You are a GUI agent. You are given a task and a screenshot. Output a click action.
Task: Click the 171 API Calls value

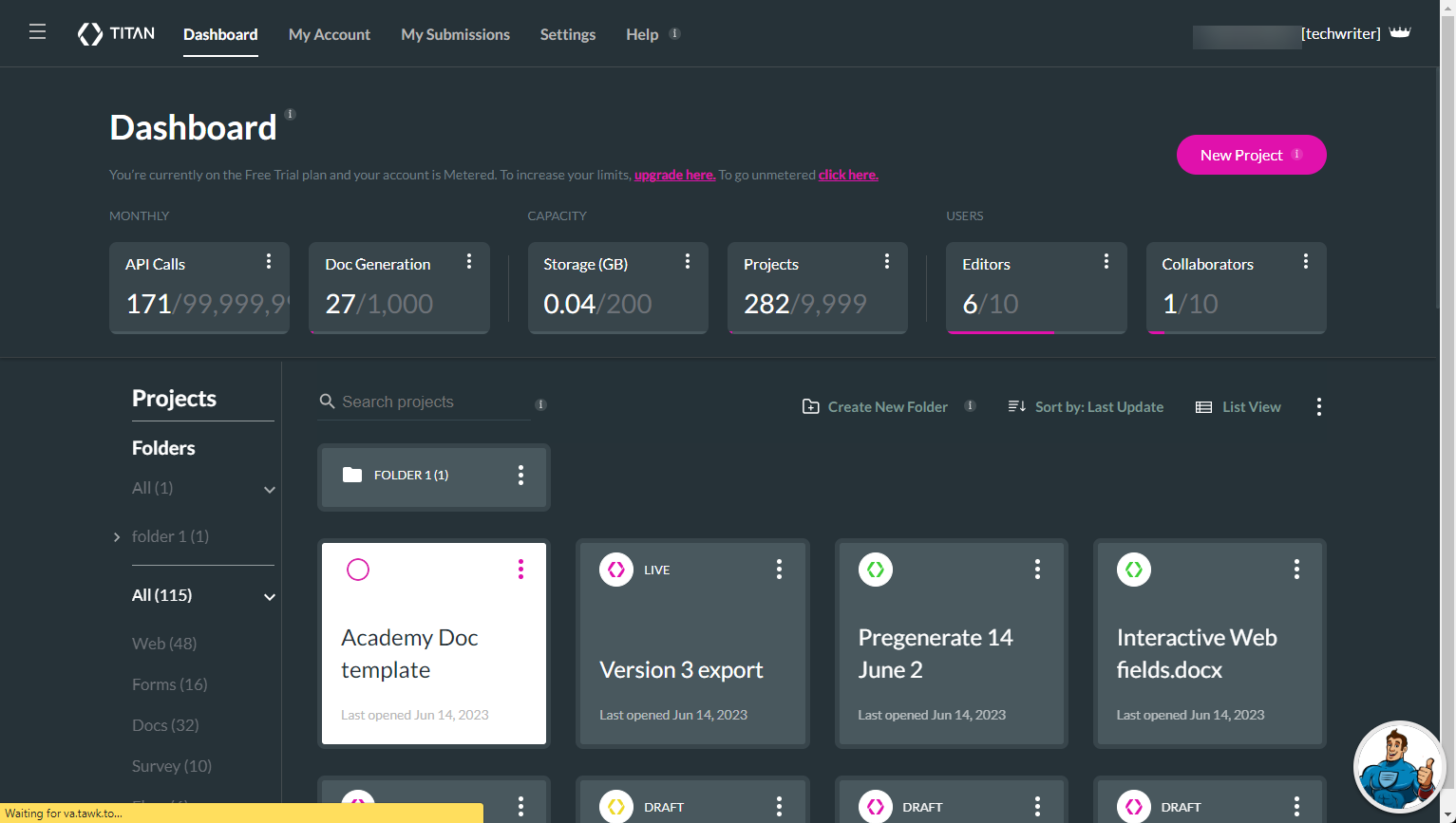pos(148,304)
